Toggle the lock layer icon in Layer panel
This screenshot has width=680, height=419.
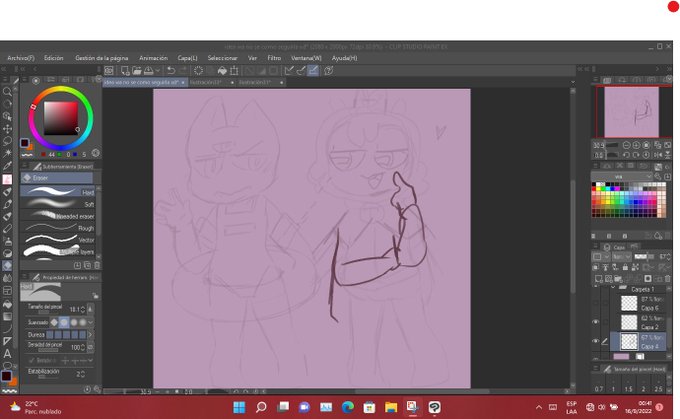tap(625, 267)
